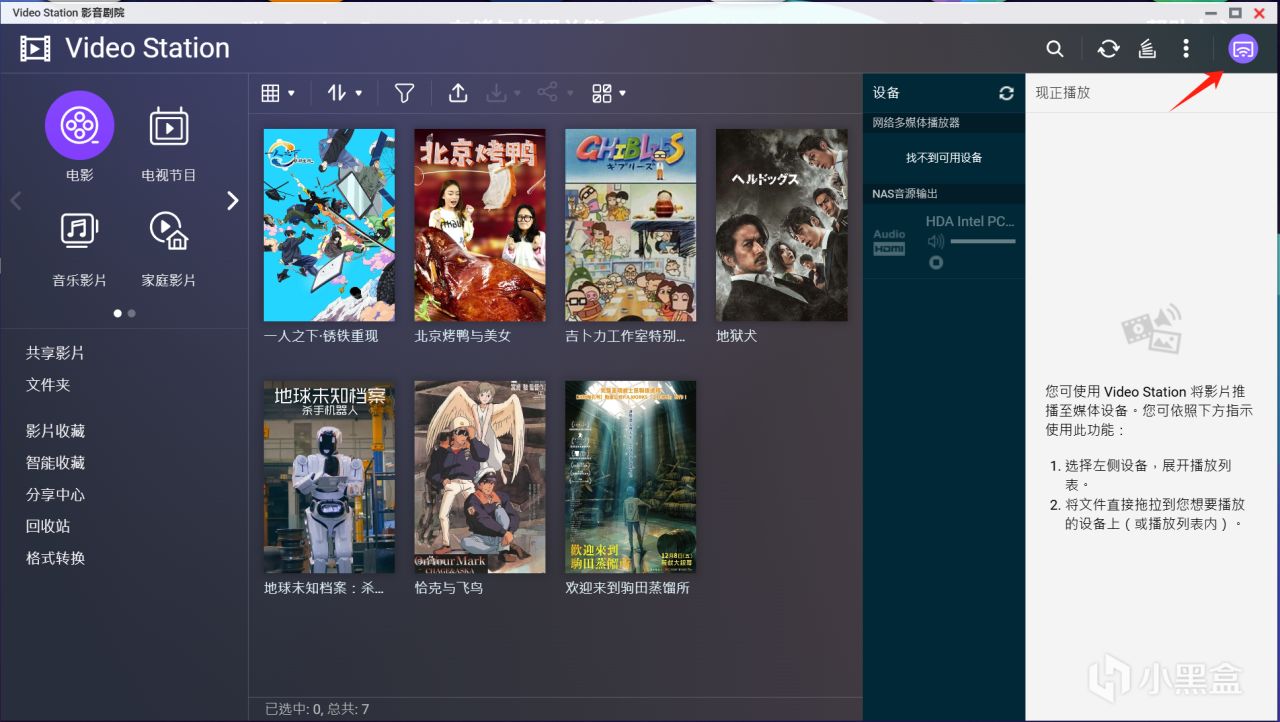Select the 地狱犬 poster
Image resolution: width=1280 pixels, height=722 pixels.
[782, 225]
